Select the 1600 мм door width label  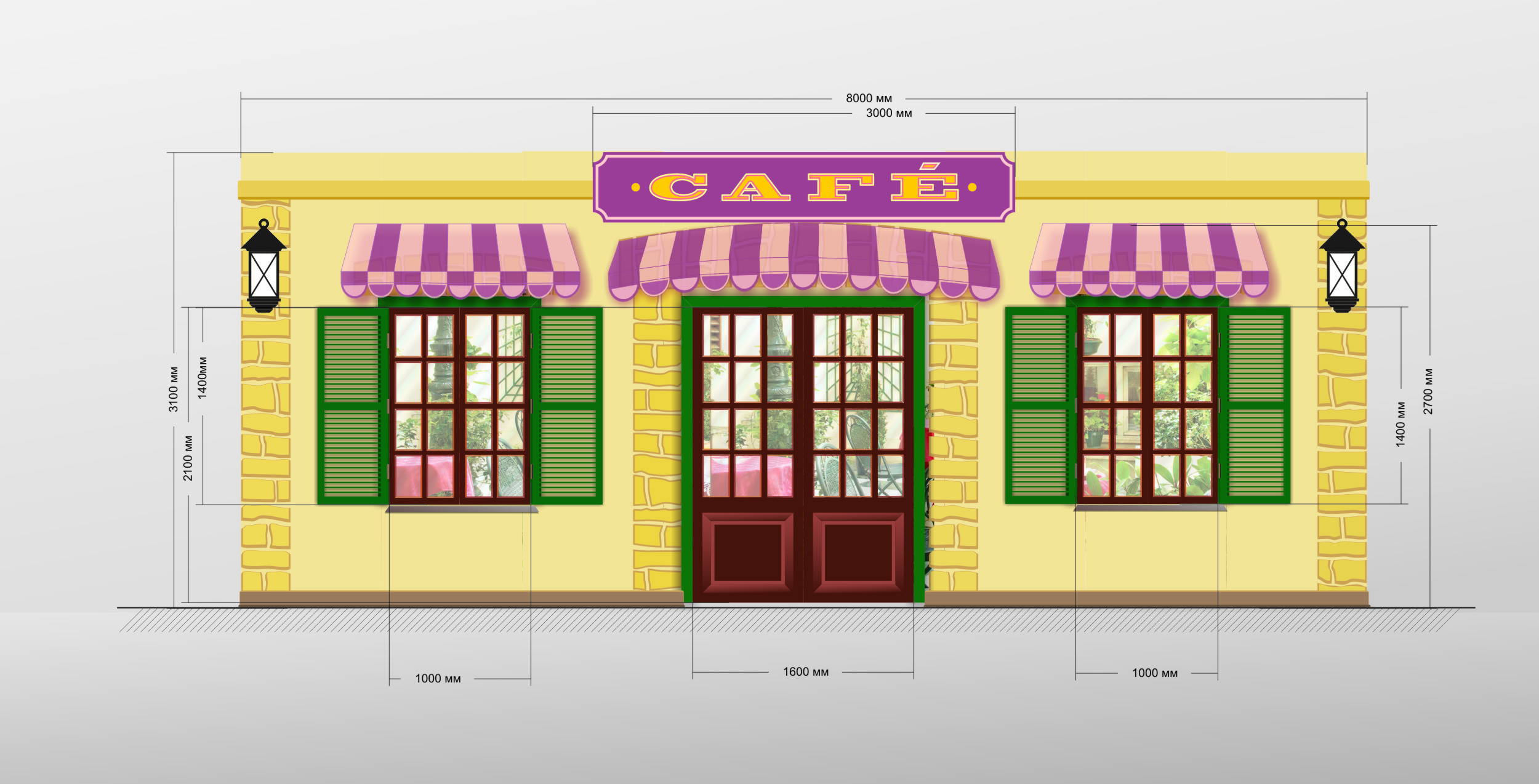pyautogui.click(x=805, y=672)
